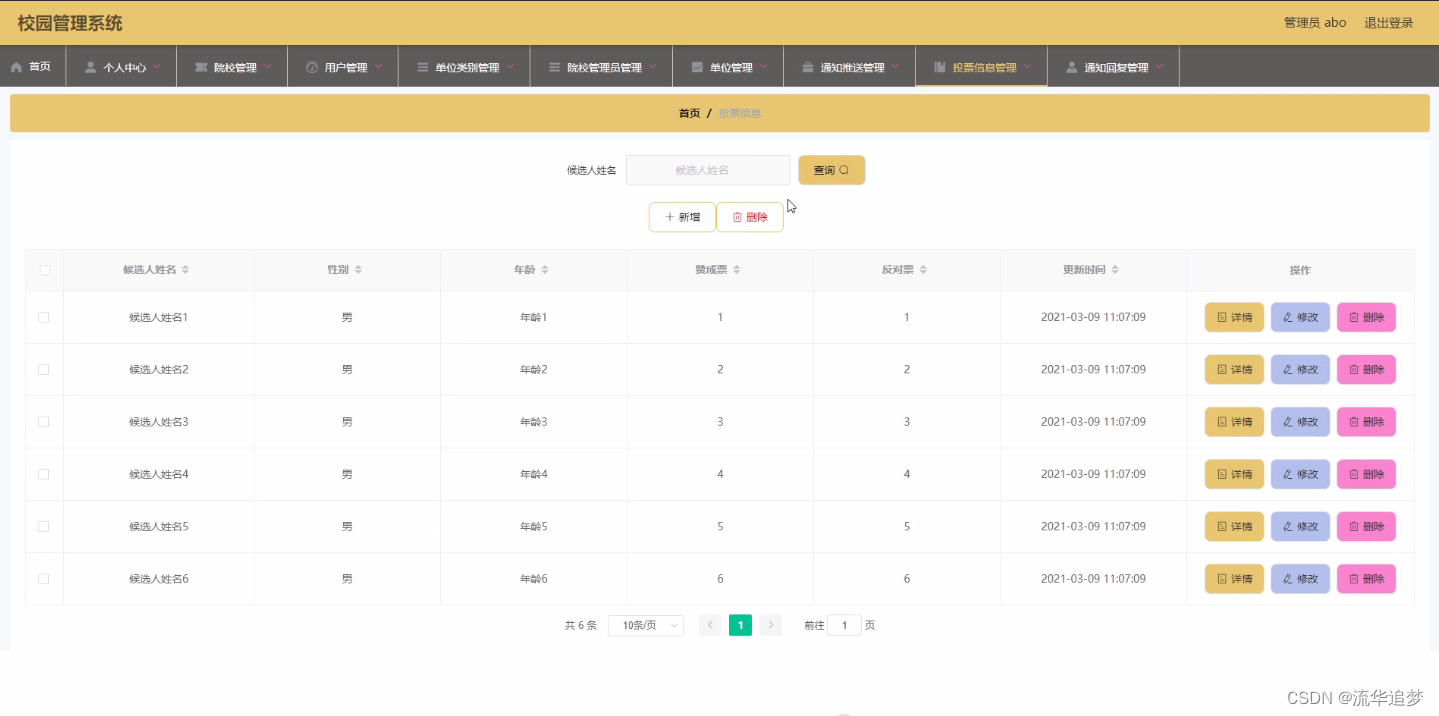Sort by 候选人姓名 column arrows
1439x716 pixels.
185,270
